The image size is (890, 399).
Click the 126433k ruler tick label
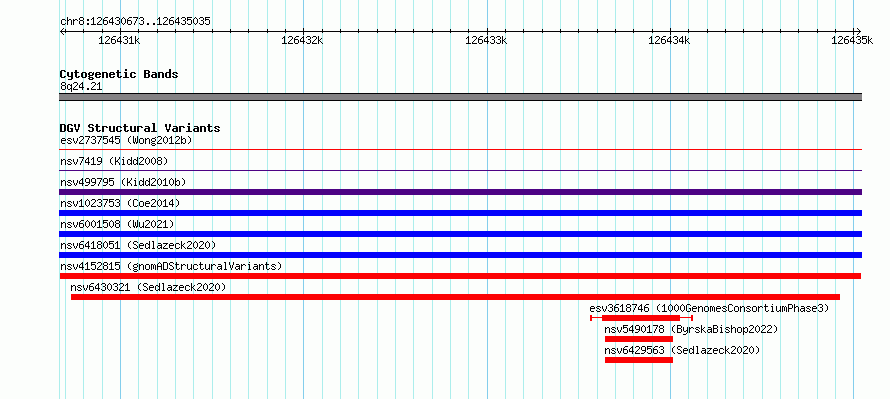tap(486, 40)
